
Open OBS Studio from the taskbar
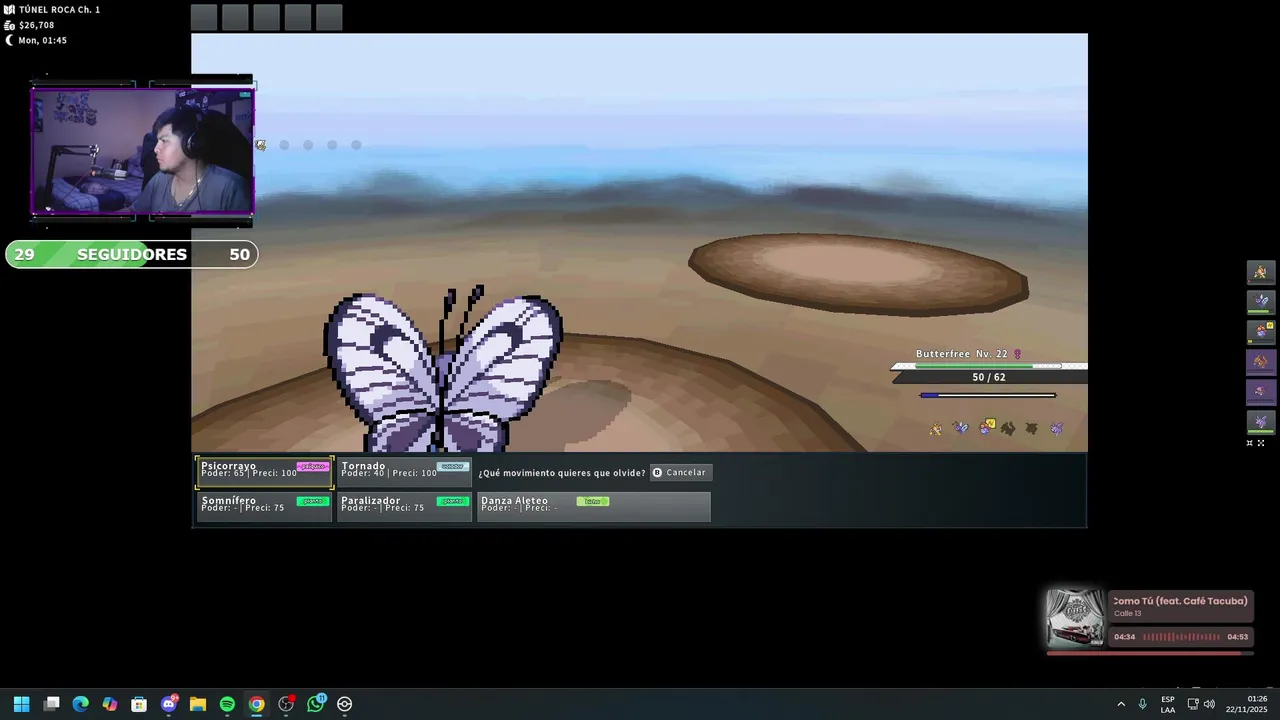[x=286, y=704]
